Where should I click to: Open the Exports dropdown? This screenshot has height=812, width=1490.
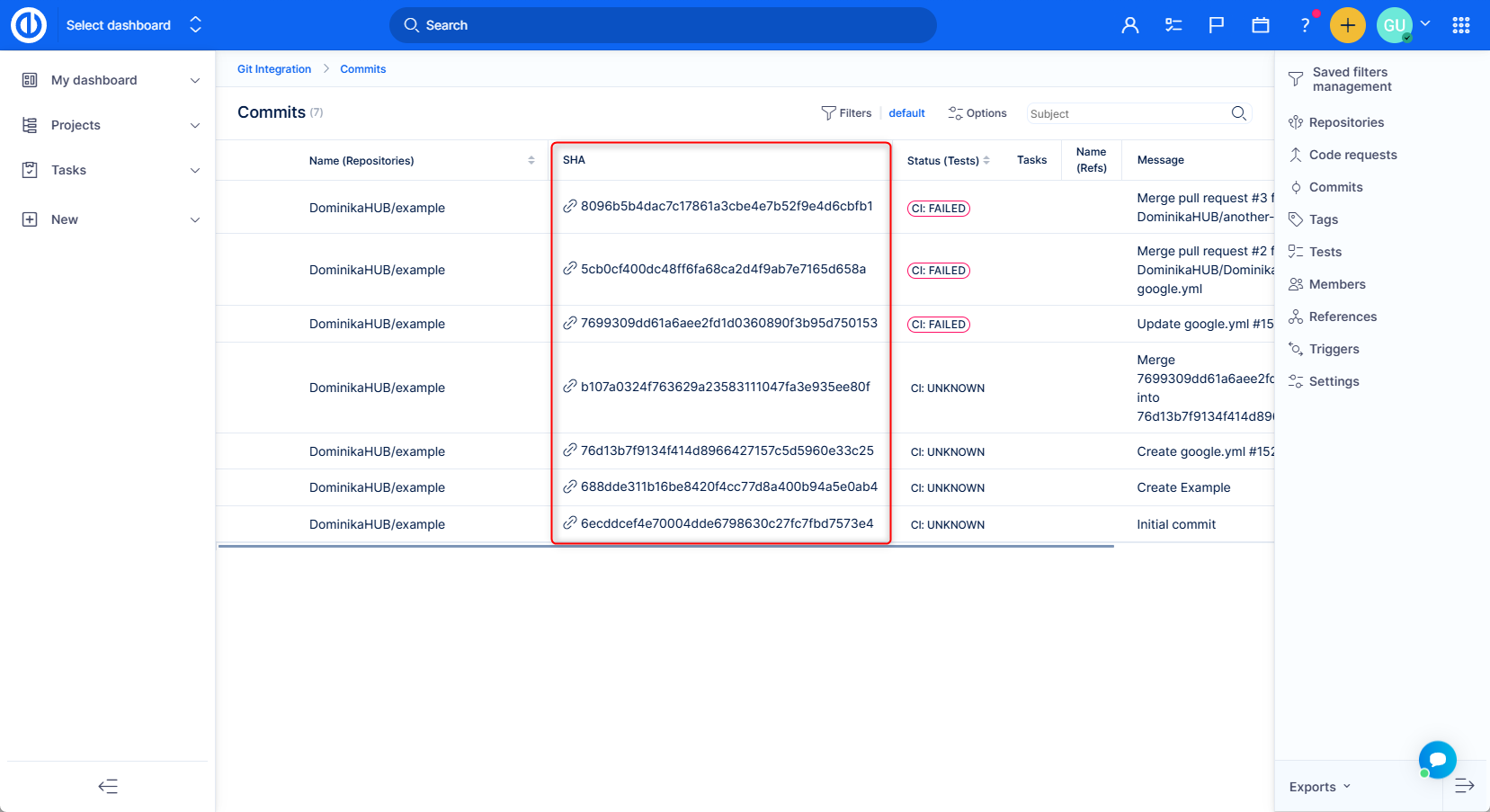tap(1319, 787)
